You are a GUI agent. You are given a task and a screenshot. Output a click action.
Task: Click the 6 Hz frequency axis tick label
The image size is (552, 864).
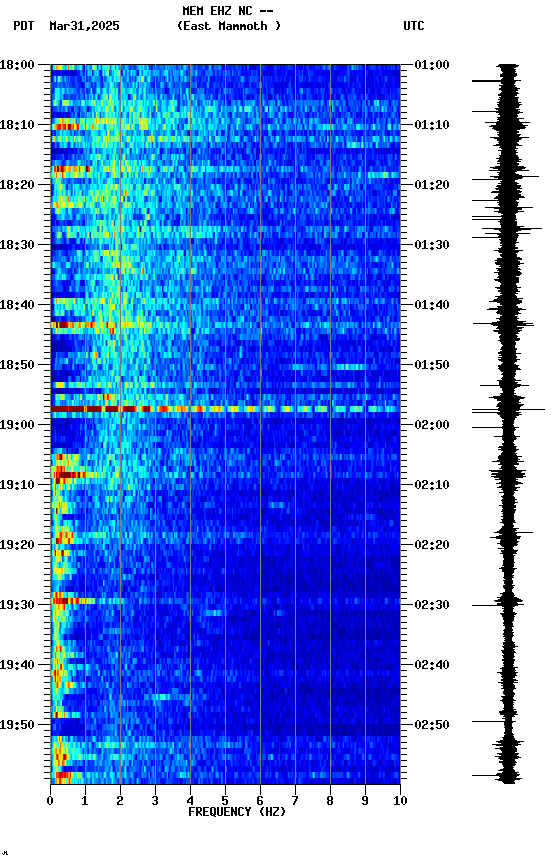[x=260, y=801]
